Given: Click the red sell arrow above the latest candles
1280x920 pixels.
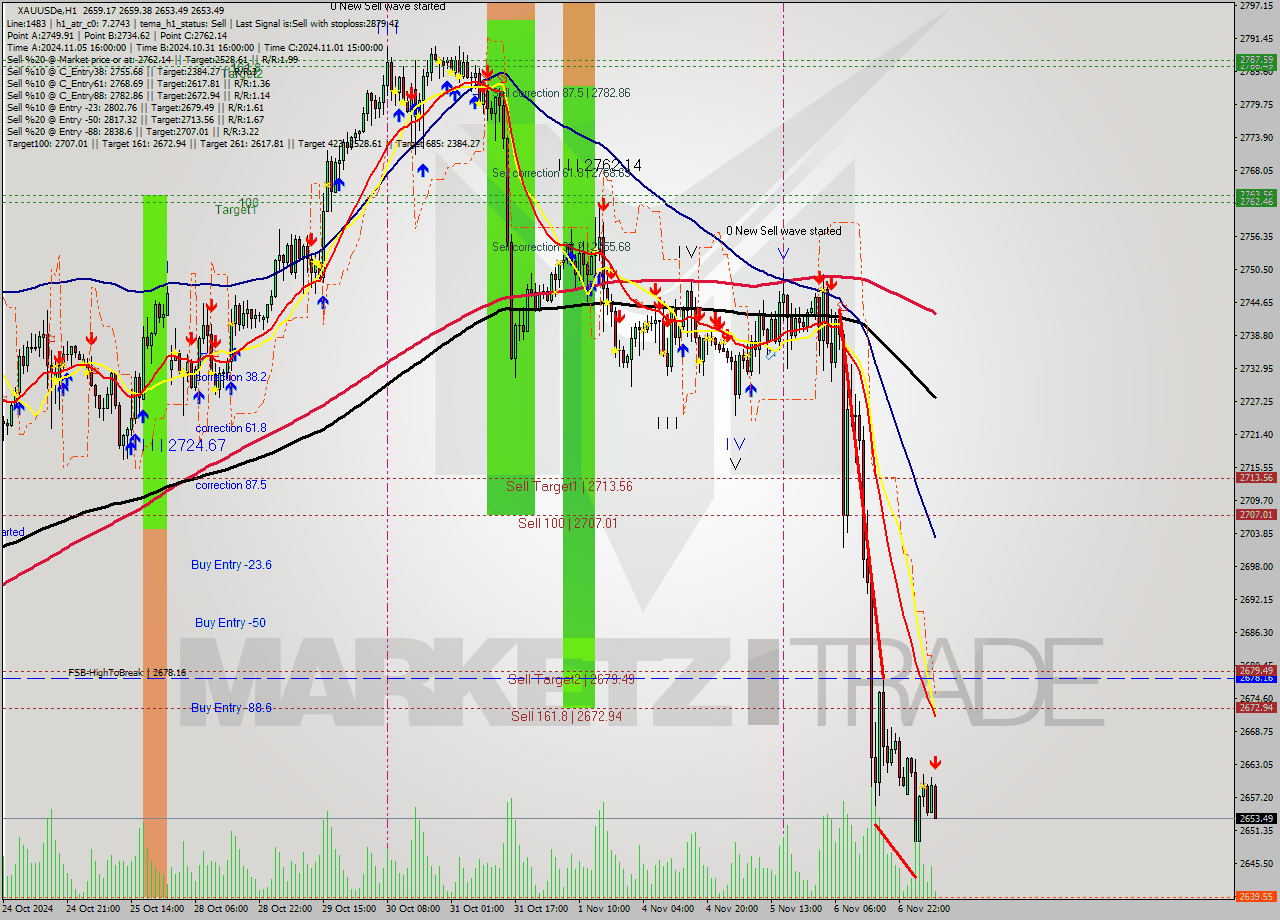Looking at the screenshot, I should [x=935, y=763].
